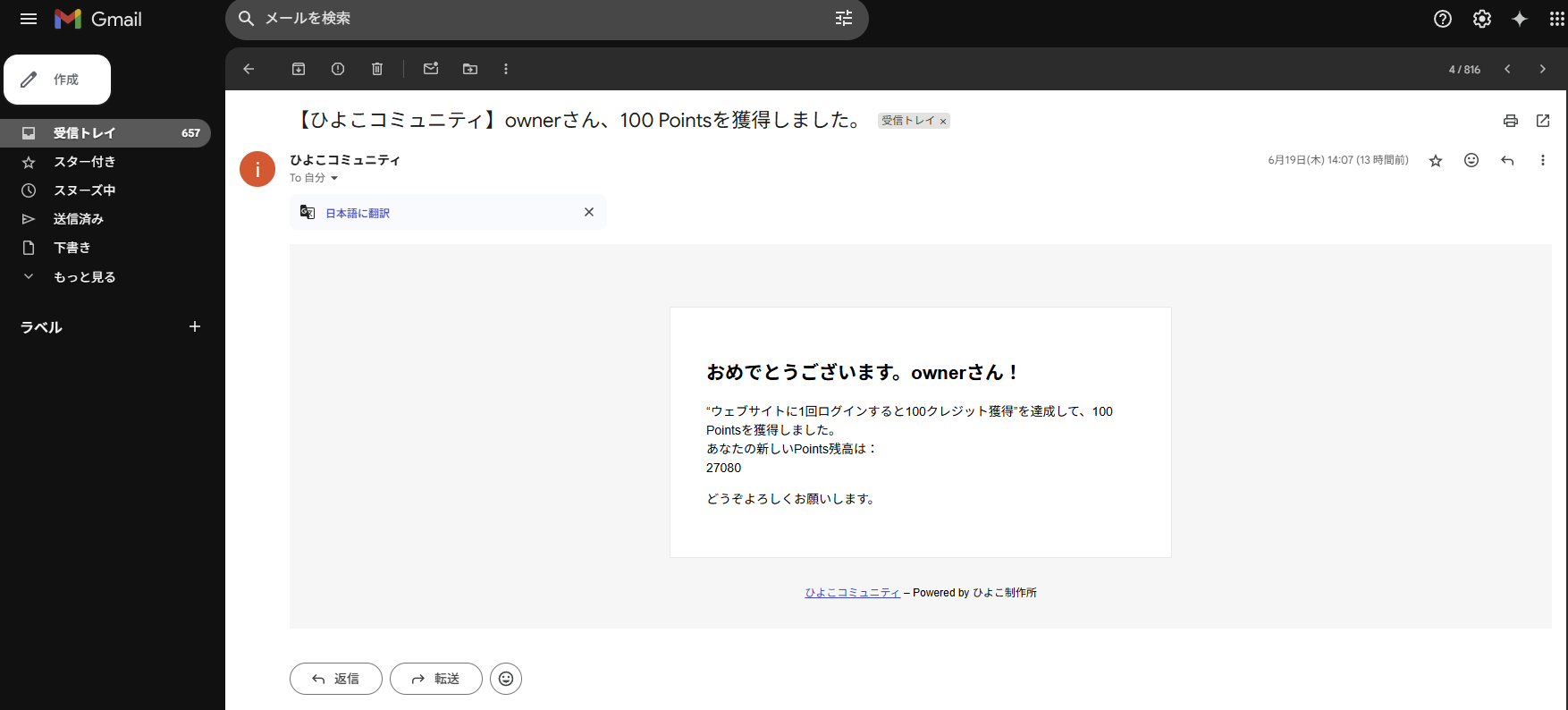Mark the email as unread

(x=431, y=69)
